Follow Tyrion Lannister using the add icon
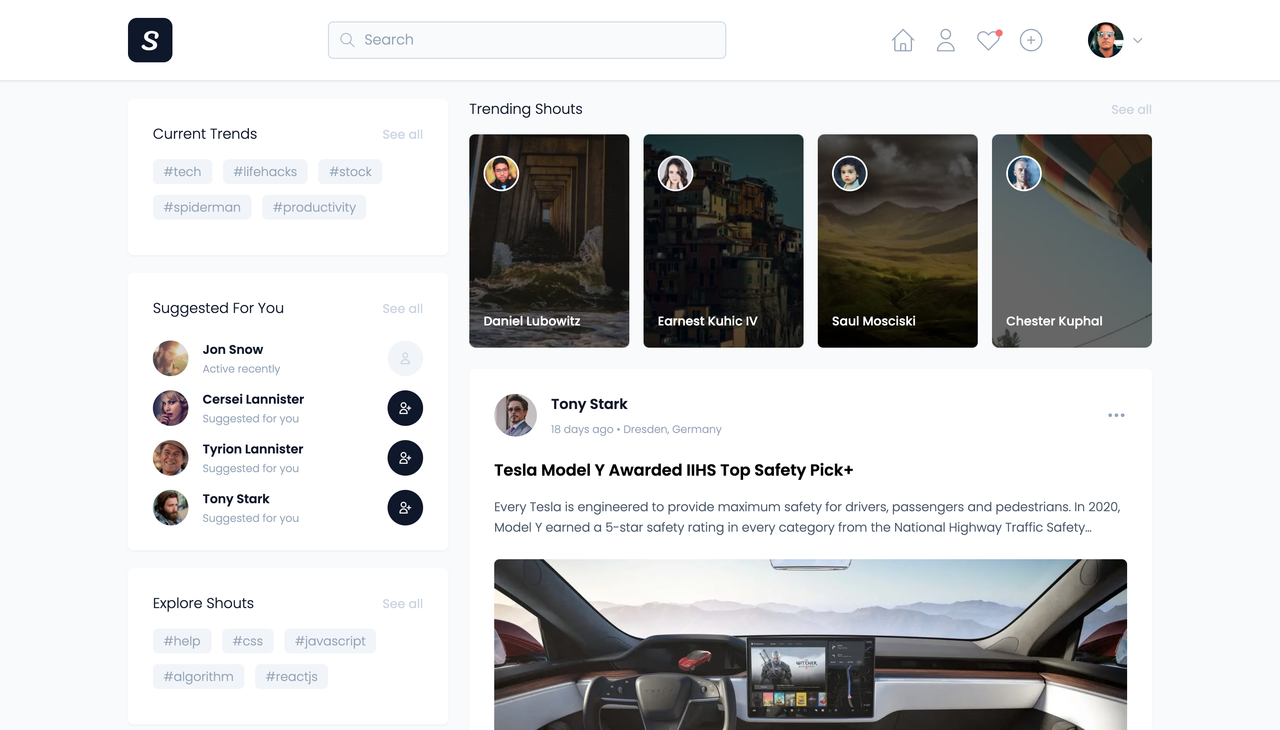The height and width of the screenshot is (730, 1280). (x=405, y=458)
